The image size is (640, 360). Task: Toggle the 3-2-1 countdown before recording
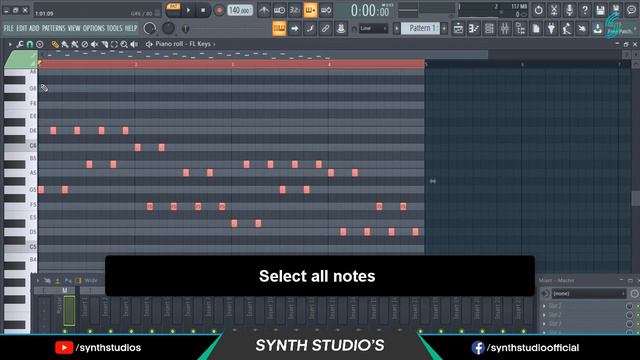(295, 10)
